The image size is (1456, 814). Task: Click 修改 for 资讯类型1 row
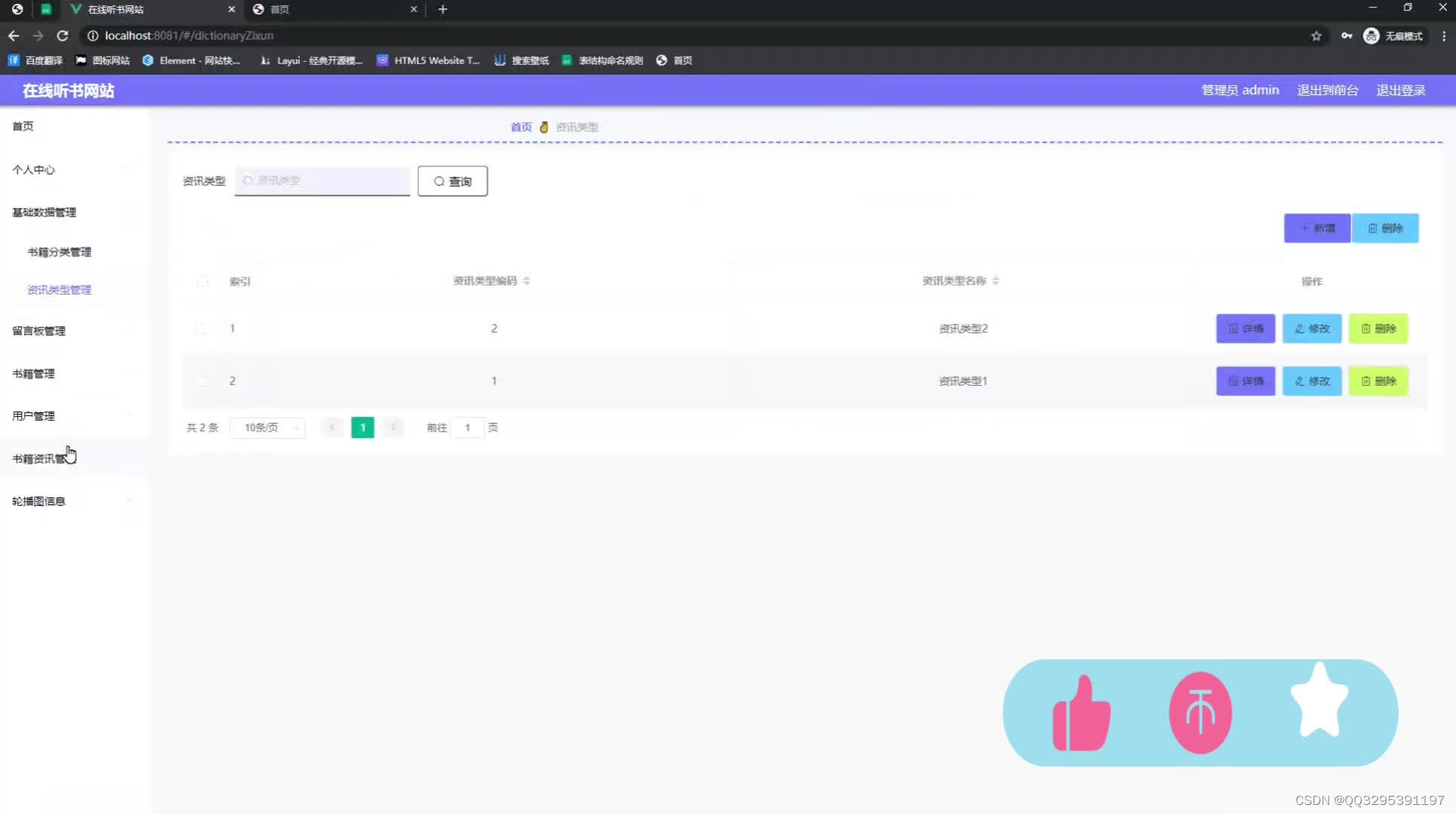[1312, 381]
